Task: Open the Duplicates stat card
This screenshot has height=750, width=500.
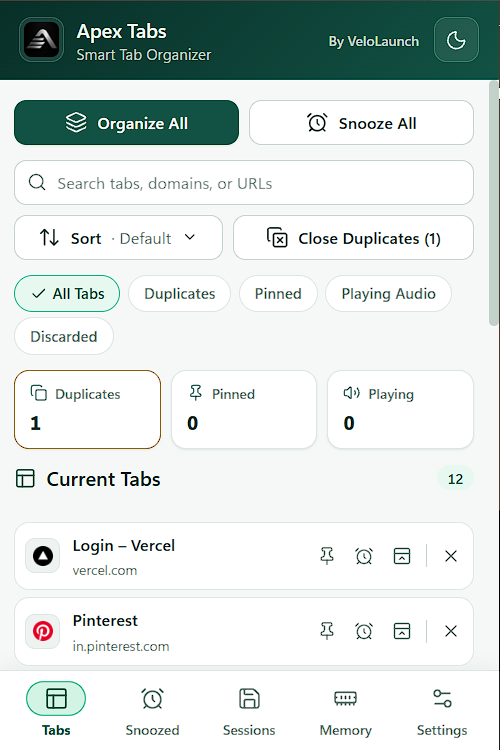Action: coord(88,409)
